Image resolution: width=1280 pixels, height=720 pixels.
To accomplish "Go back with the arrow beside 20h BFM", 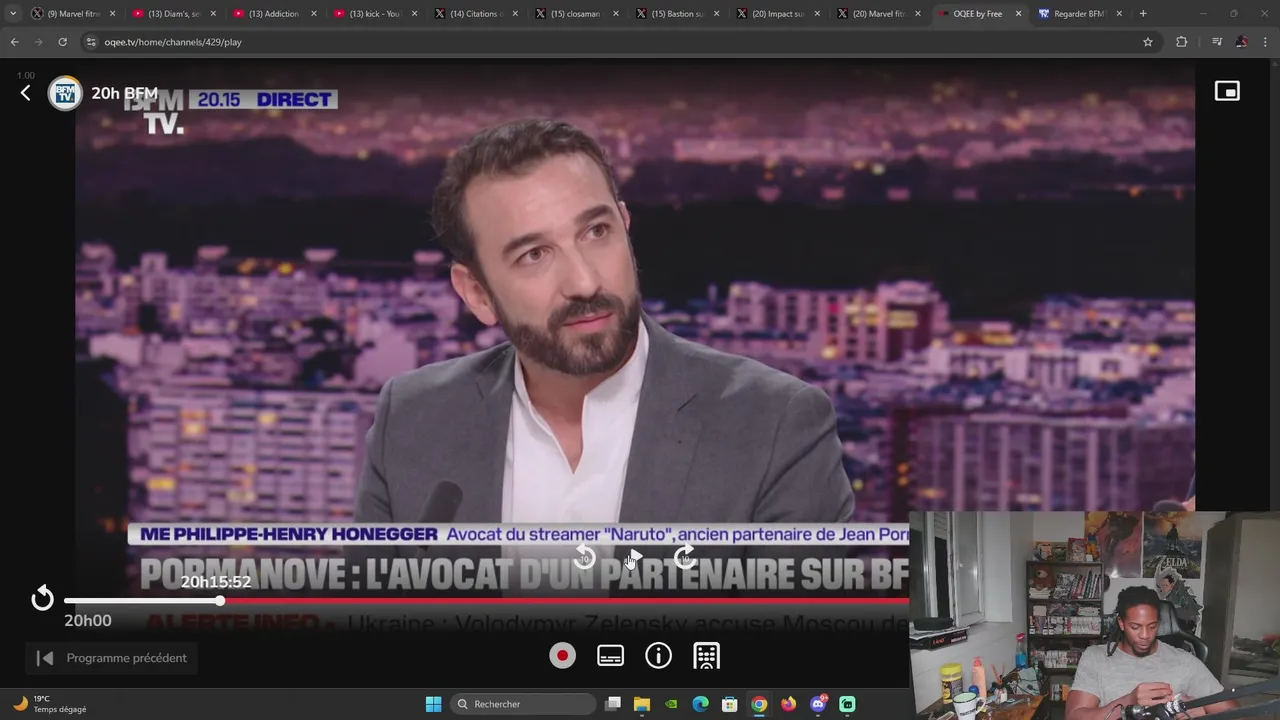I will (x=26, y=93).
